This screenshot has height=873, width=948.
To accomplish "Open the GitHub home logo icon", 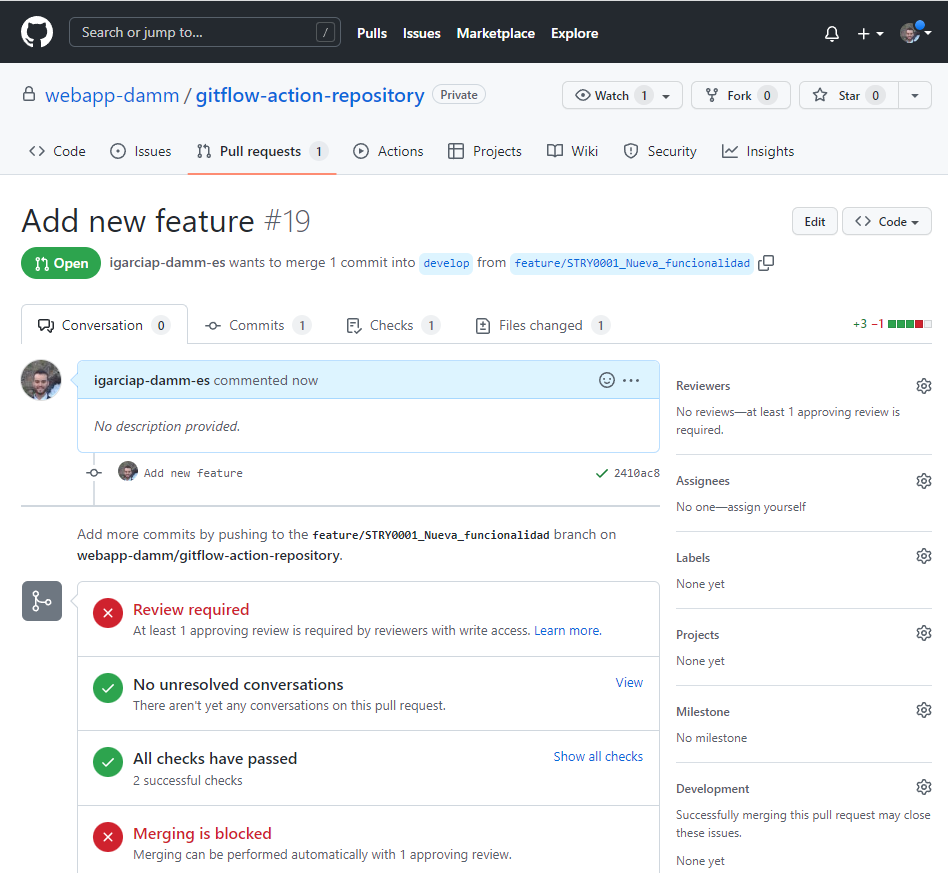I will tap(37, 31).
